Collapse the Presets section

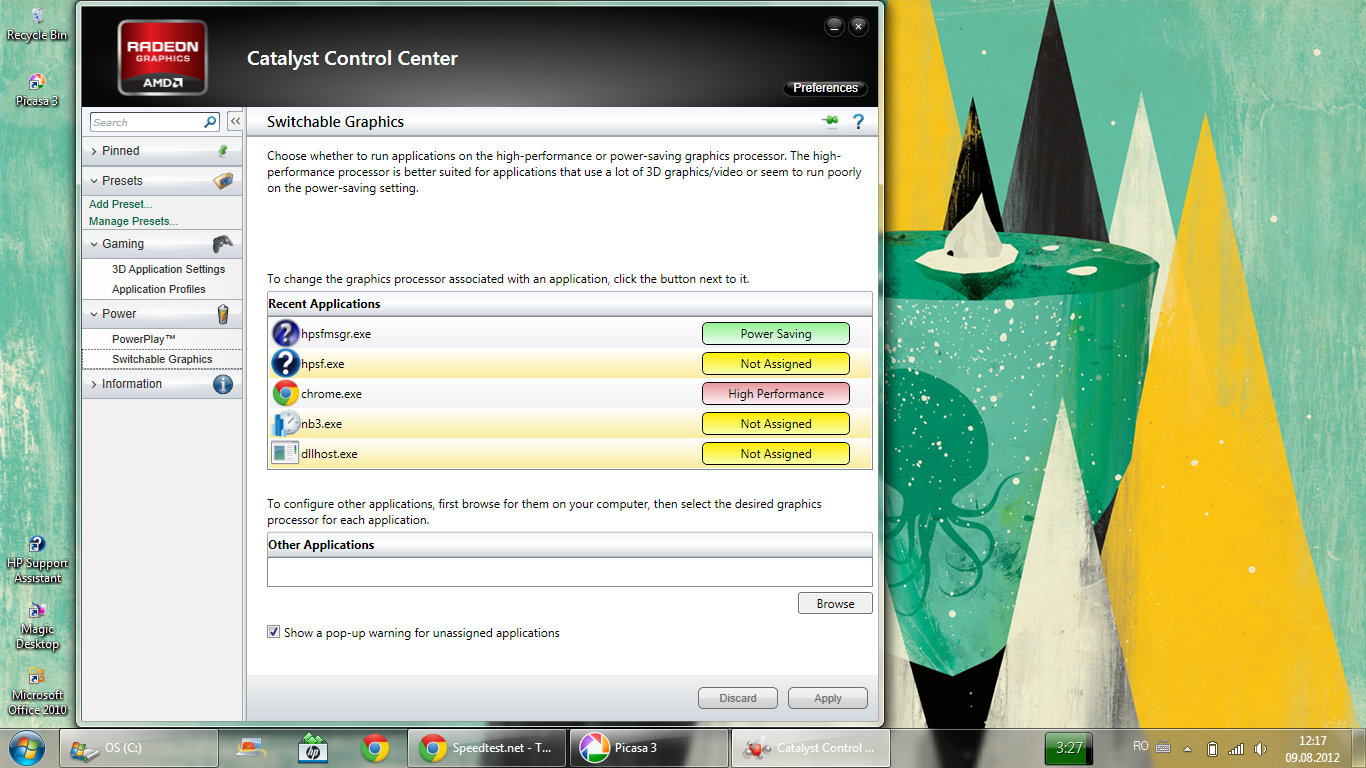point(162,181)
